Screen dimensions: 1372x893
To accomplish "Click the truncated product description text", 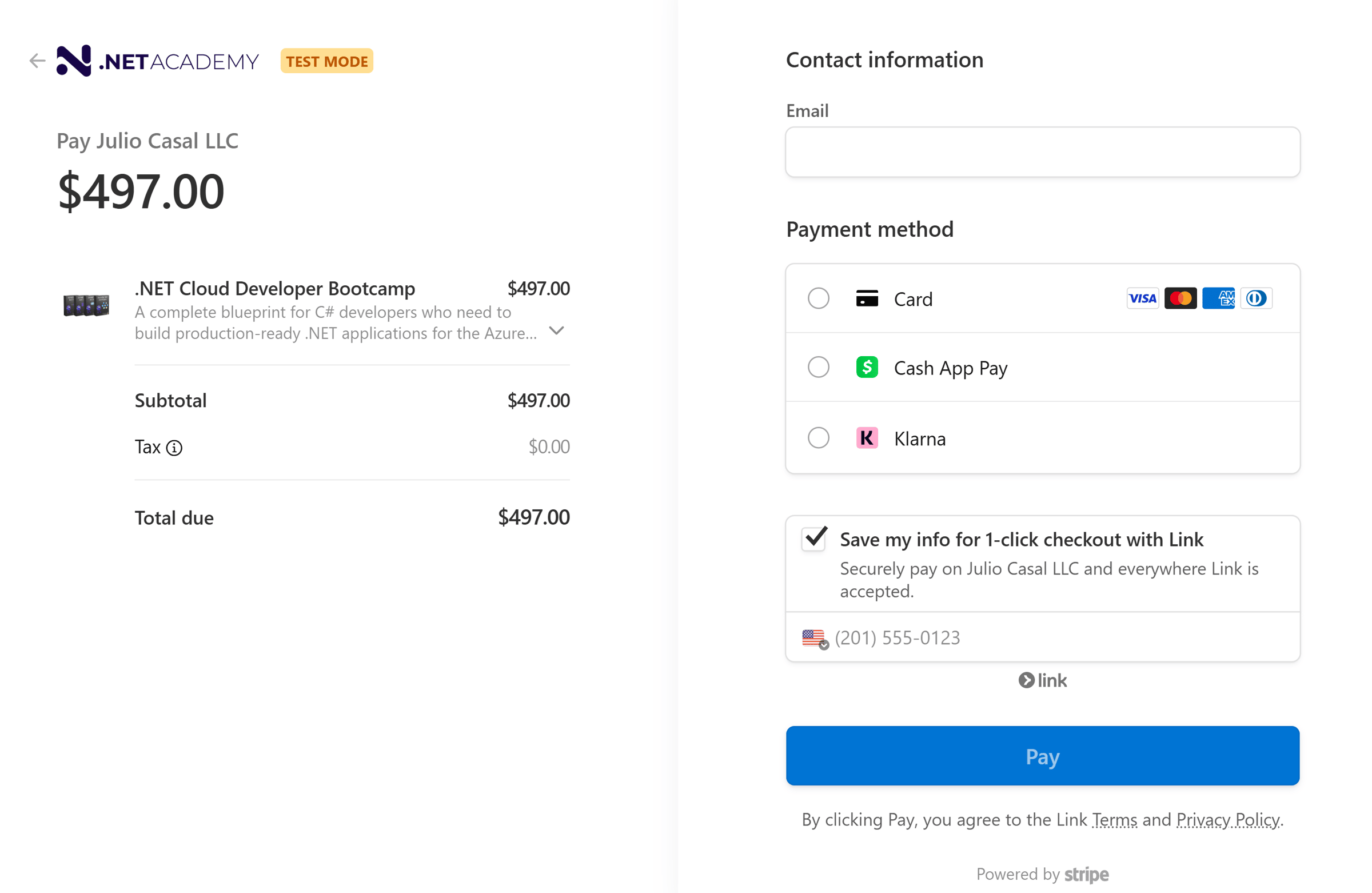I will [x=336, y=323].
